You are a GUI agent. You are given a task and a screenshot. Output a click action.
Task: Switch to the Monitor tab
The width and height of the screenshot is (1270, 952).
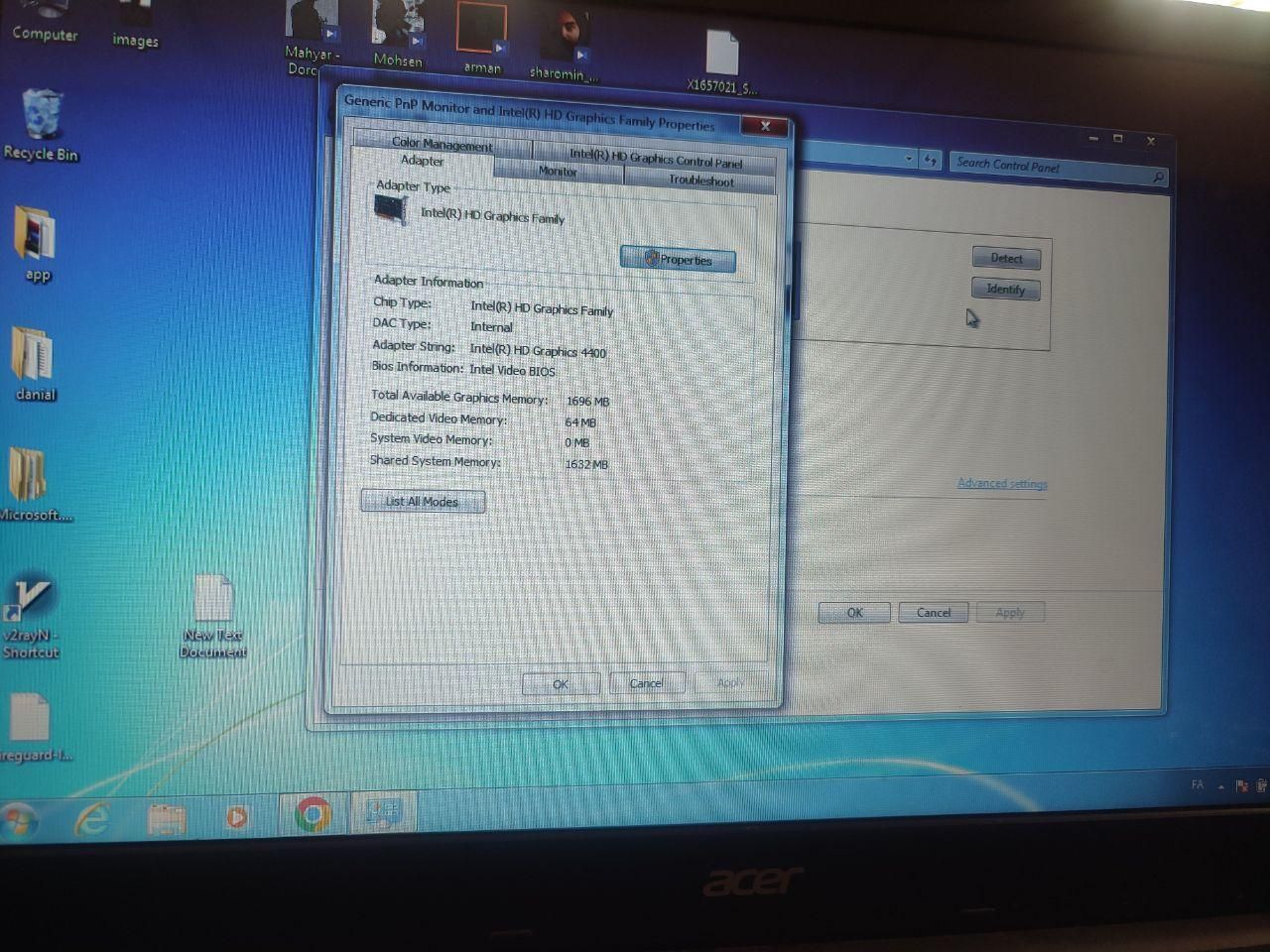click(x=557, y=172)
